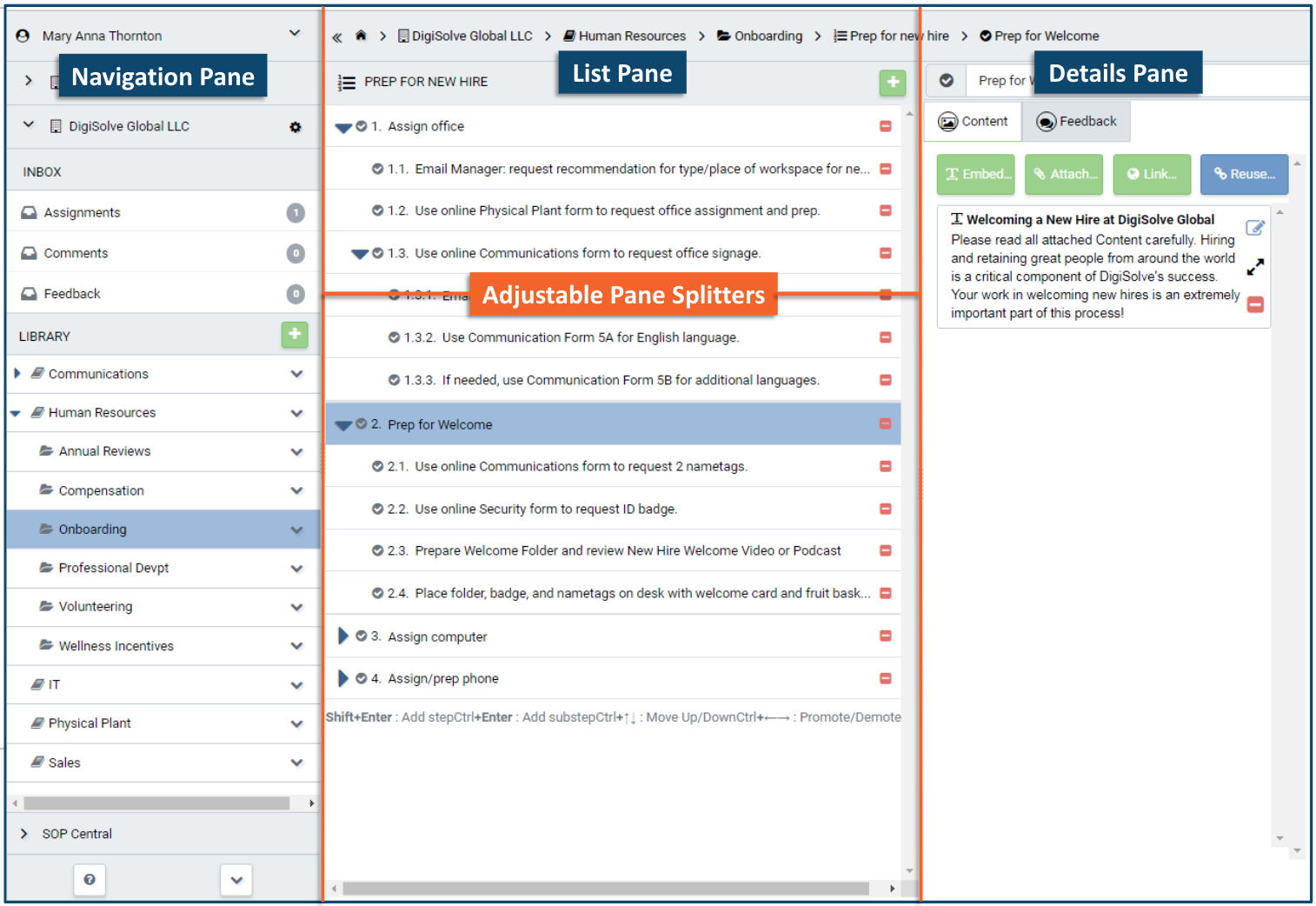The image size is (1316, 906).
Task: Expand the Welcoming a New Hire content
Action: (x=1255, y=267)
